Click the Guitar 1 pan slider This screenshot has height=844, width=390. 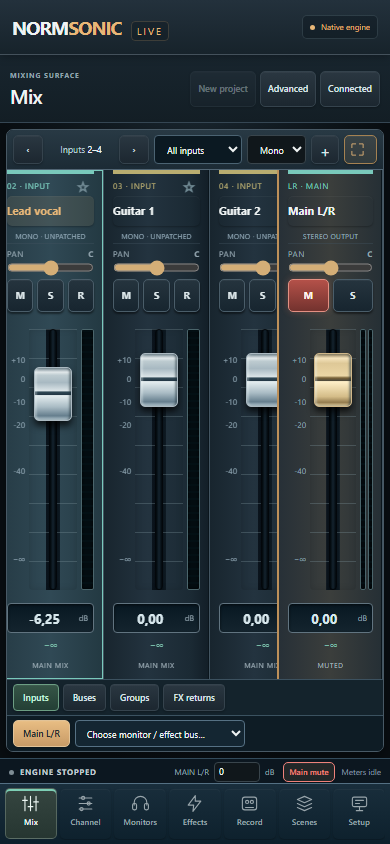point(156,268)
